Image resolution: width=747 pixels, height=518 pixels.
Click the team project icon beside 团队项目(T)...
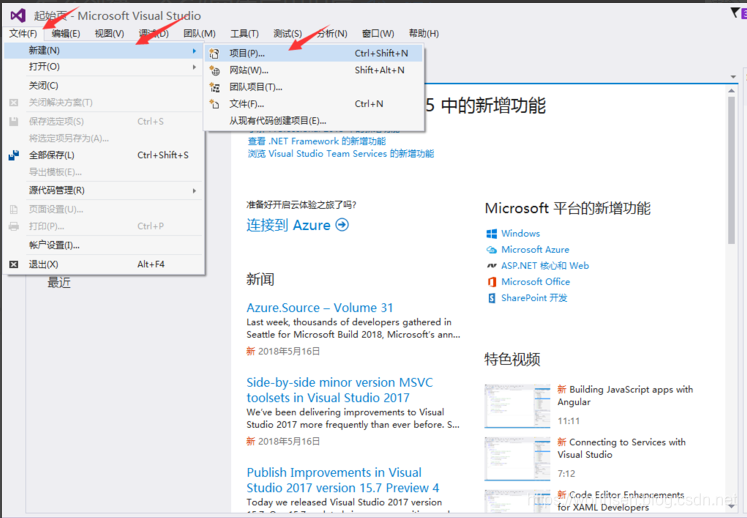(x=214, y=87)
